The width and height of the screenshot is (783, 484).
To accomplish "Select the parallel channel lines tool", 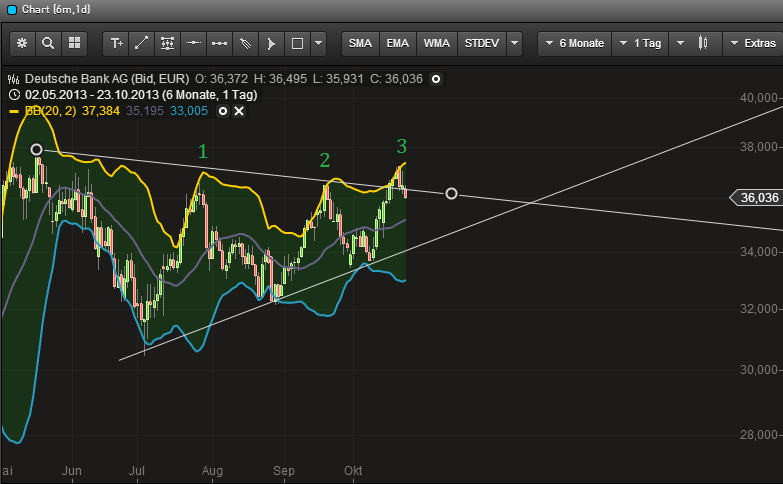I will point(246,43).
